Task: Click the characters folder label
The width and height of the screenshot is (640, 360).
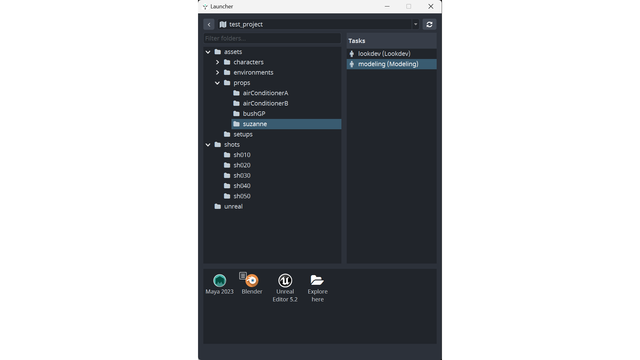Action: coord(249,62)
